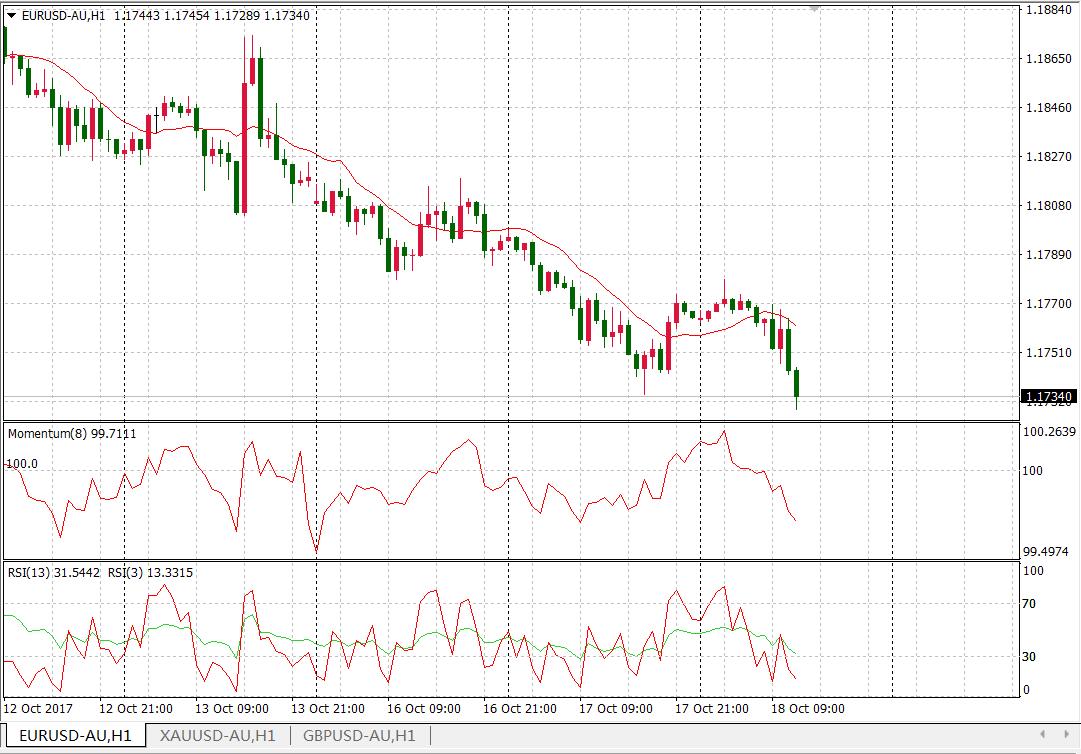The width and height of the screenshot is (1081, 754).
Task: Click the 16 Oct 21:00 time axis label
Action: click(520, 709)
